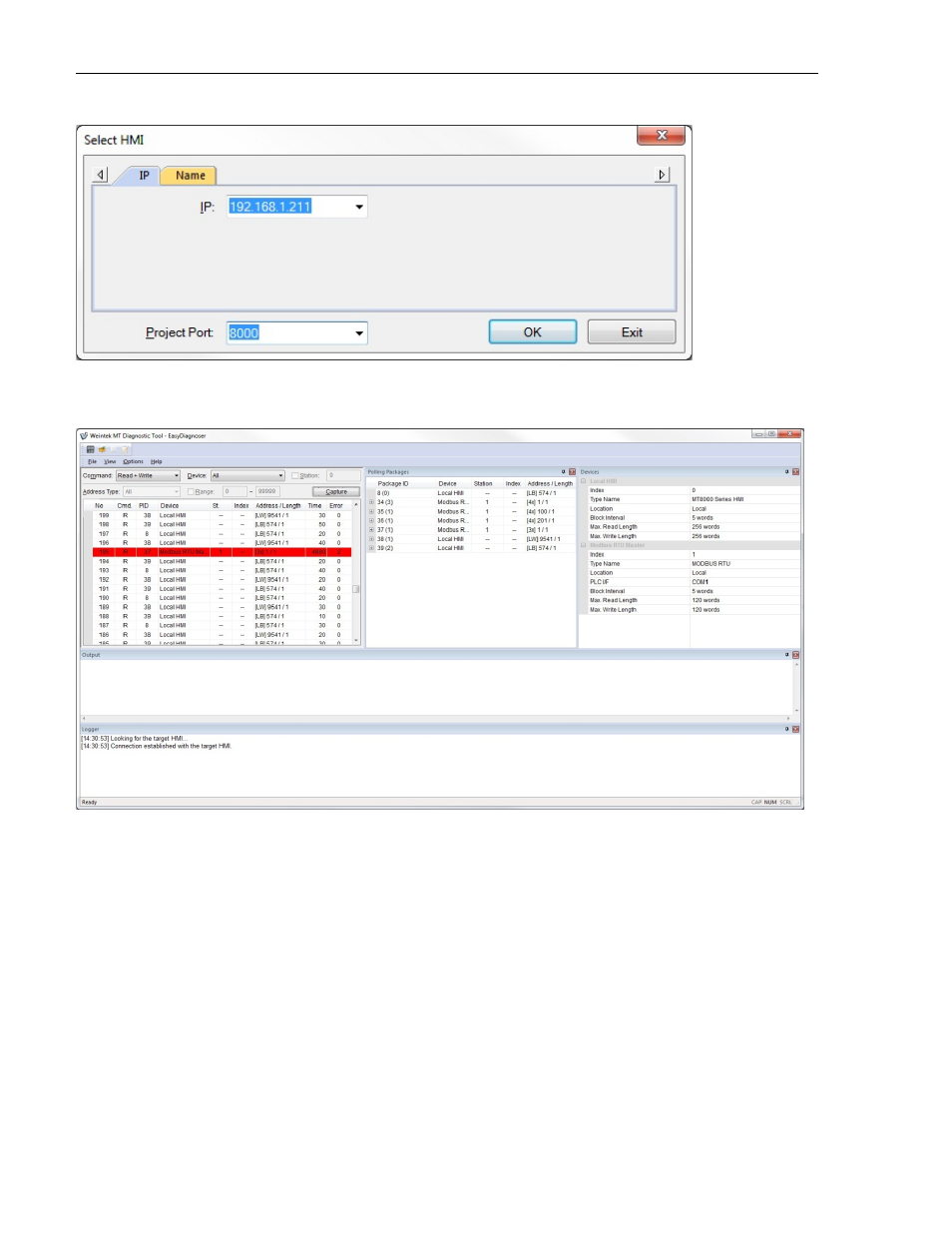Click the fourth toolbar icon in EasyDiagnoser
The width and height of the screenshot is (952, 1233).
[126, 449]
